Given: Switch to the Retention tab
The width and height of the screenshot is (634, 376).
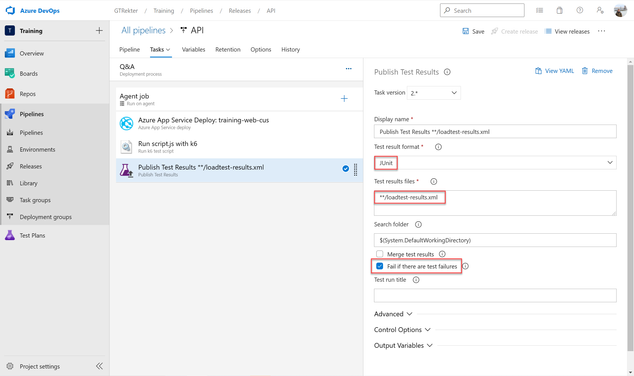Looking at the screenshot, I should [x=228, y=49].
